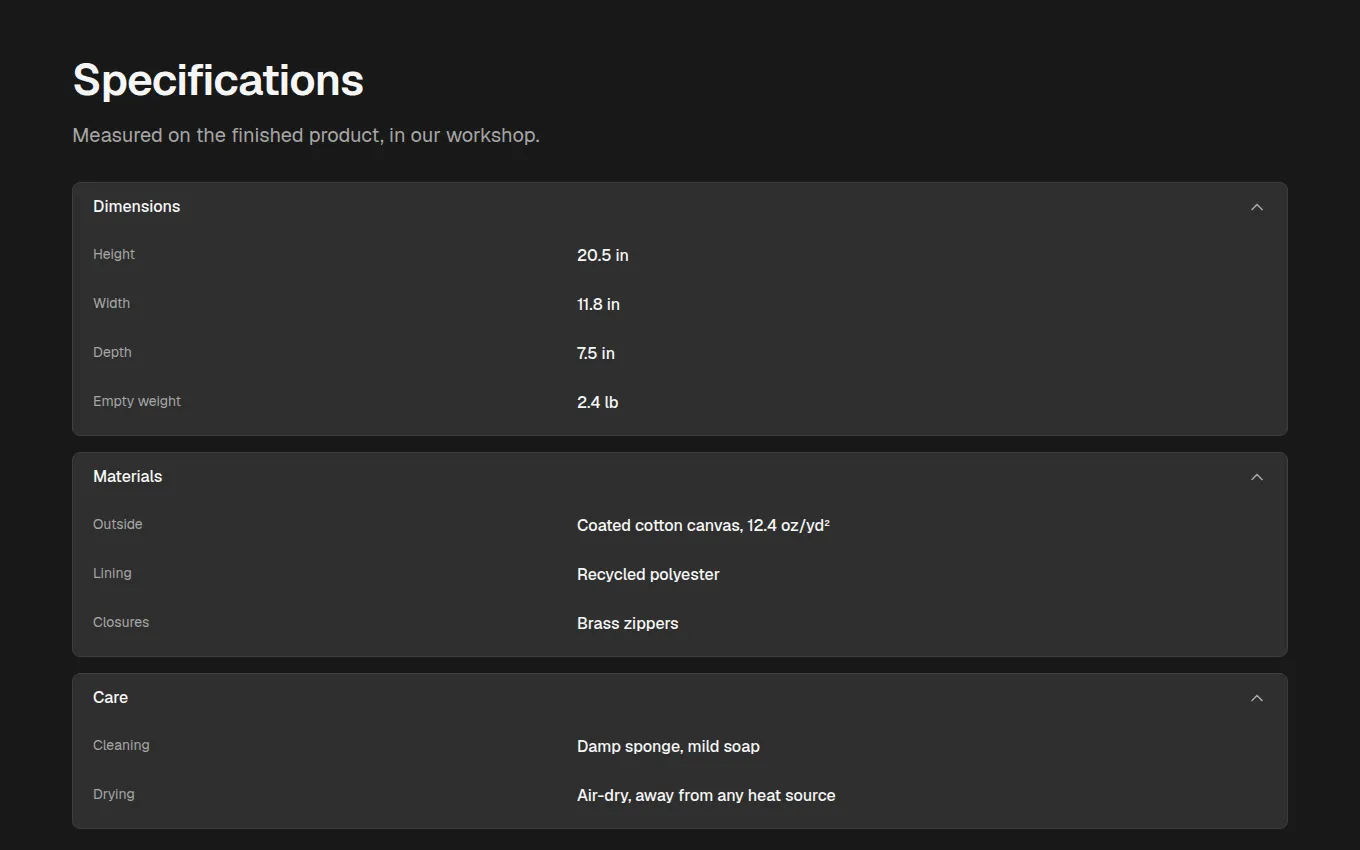1360x850 pixels.
Task: Select the Damp sponge, mild soap value
Action: (x=668, y=746)
